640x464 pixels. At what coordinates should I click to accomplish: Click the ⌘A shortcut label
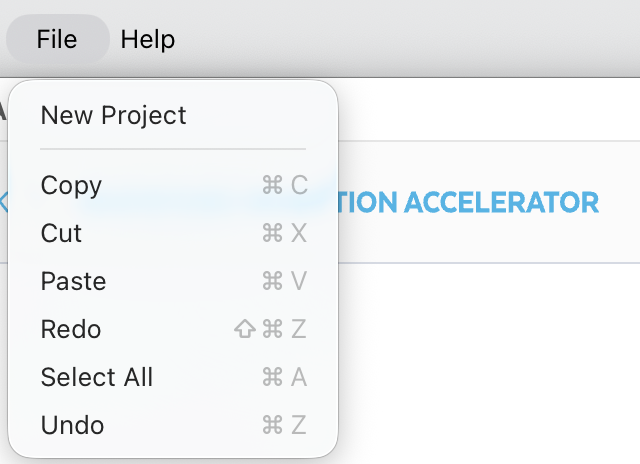(x=284, y=377)
